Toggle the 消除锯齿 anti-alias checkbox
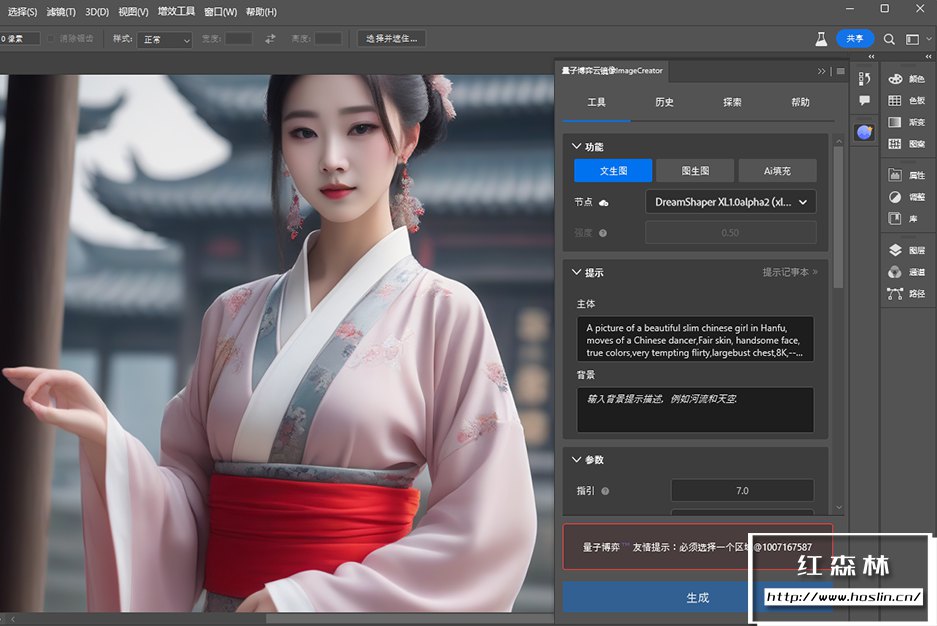Image resolution: width=937 pixels, height=626 pixels. click(52, 39)
